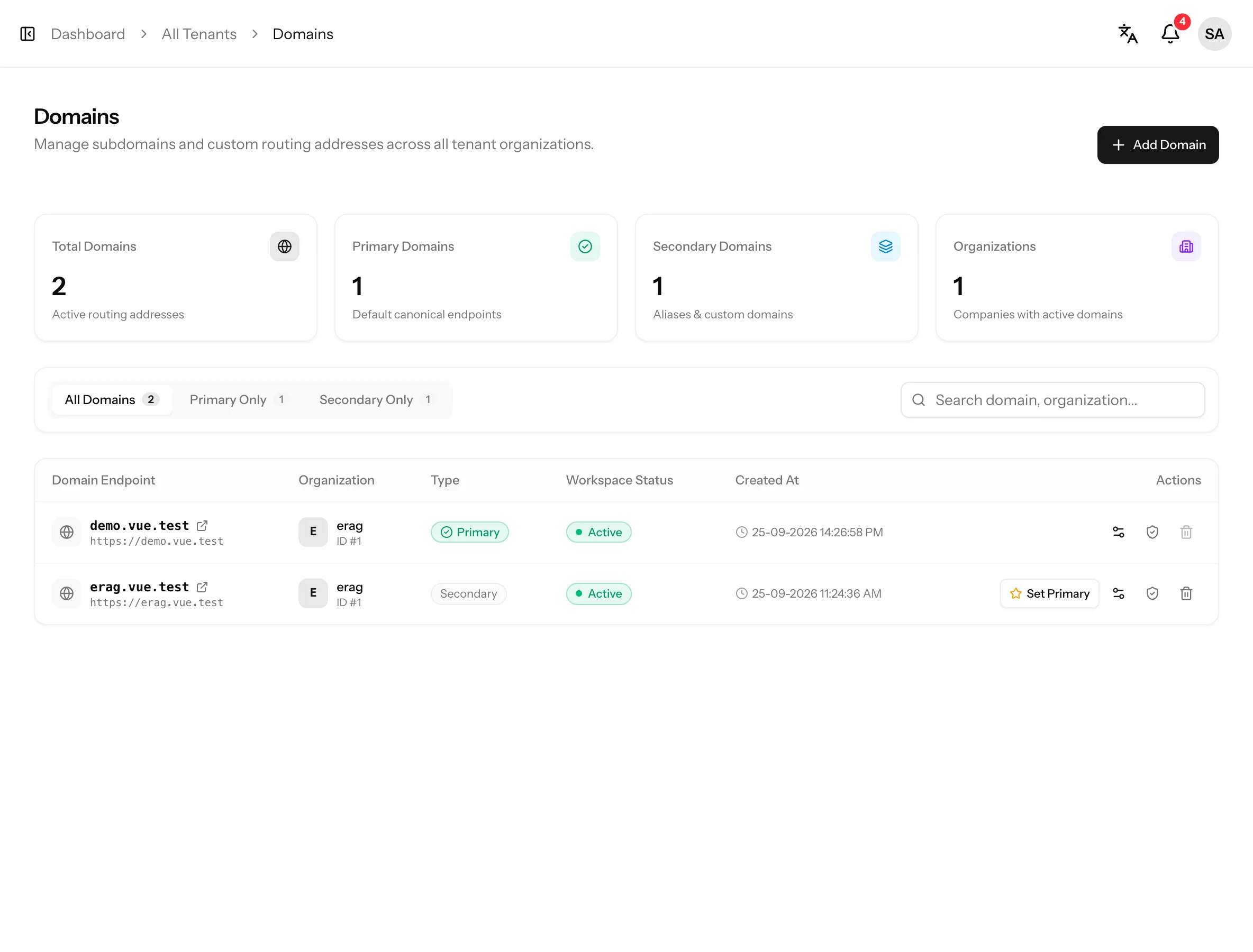Click the Aliases & custom domains caption

pos(723,315)
